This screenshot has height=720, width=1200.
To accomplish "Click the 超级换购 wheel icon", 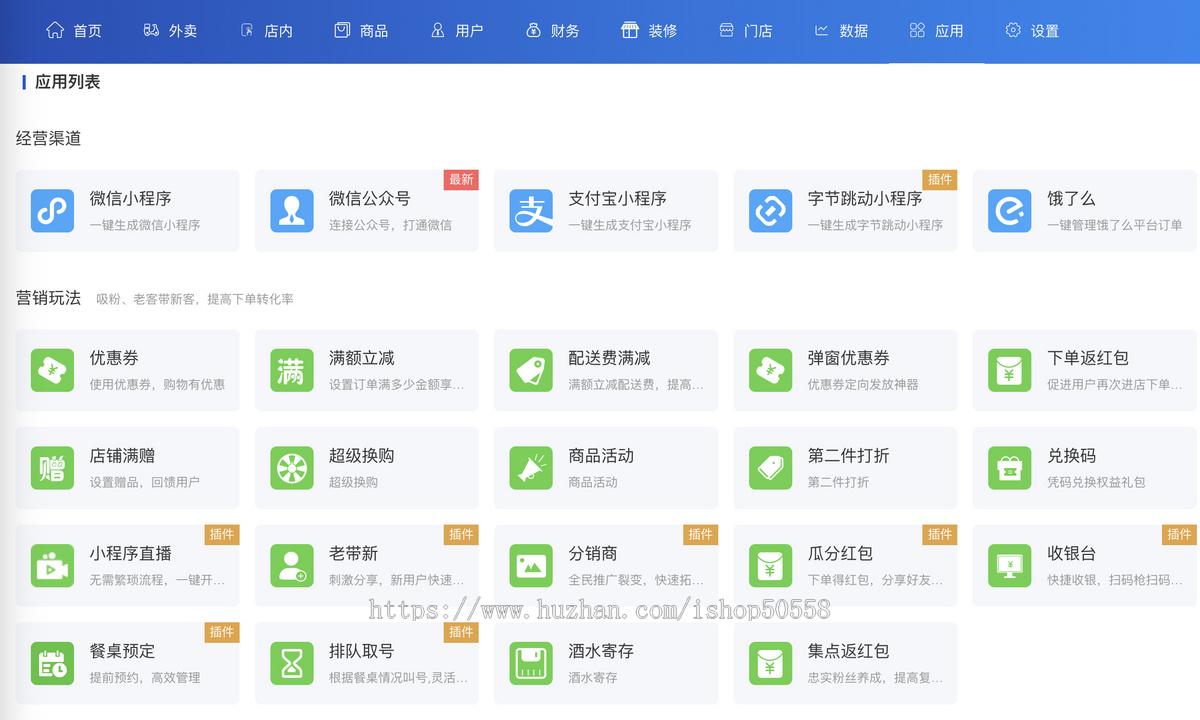I will 292,468.
